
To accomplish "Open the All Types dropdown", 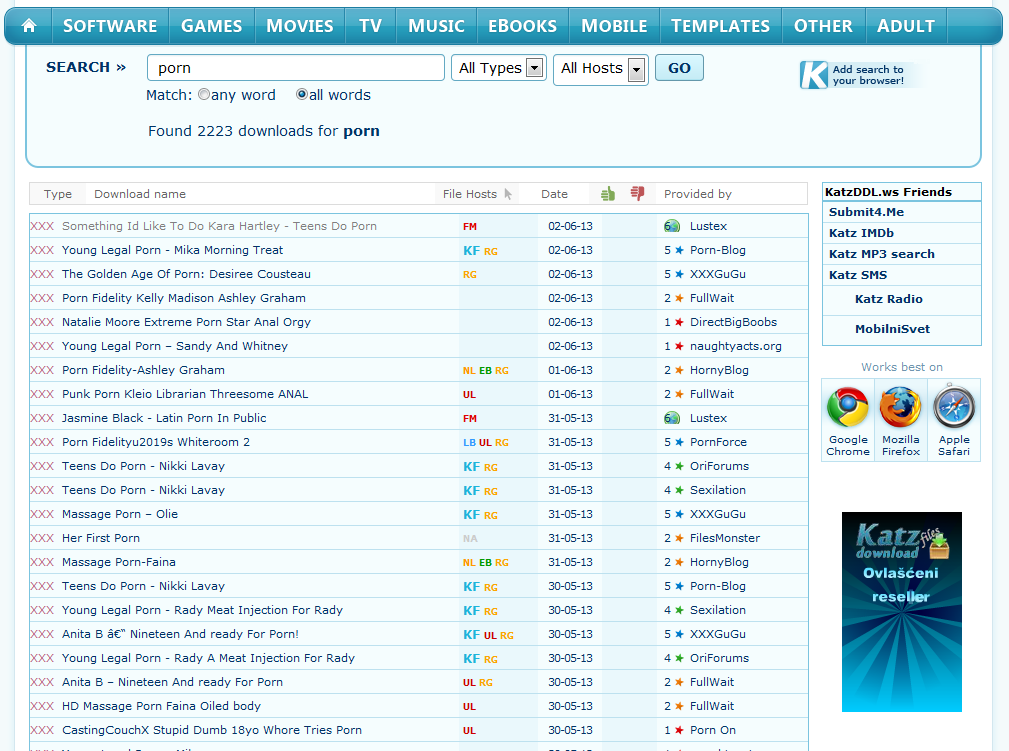I will click(x=499, y=68).
